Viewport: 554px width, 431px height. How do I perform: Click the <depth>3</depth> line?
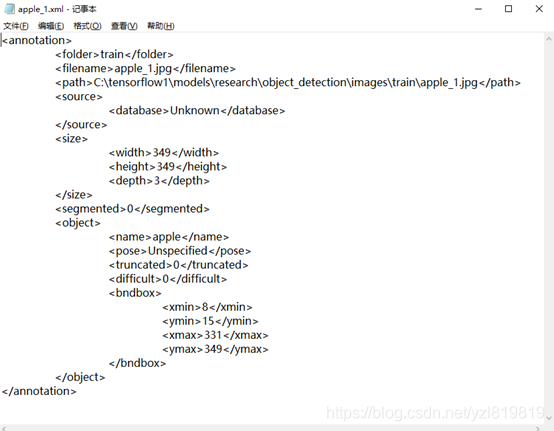(x=159, y=181)
